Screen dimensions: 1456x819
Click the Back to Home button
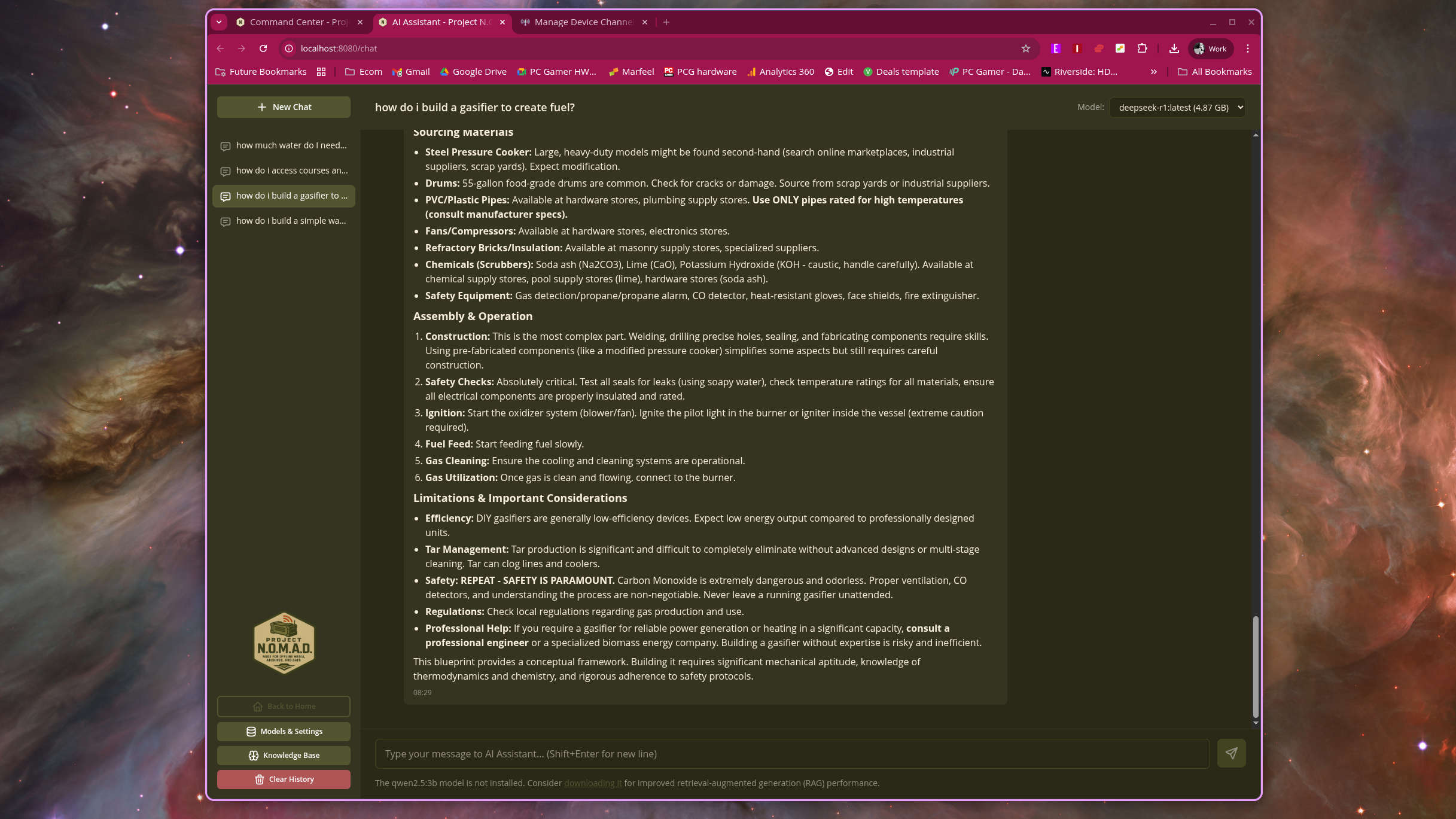(x=284, y=706)
